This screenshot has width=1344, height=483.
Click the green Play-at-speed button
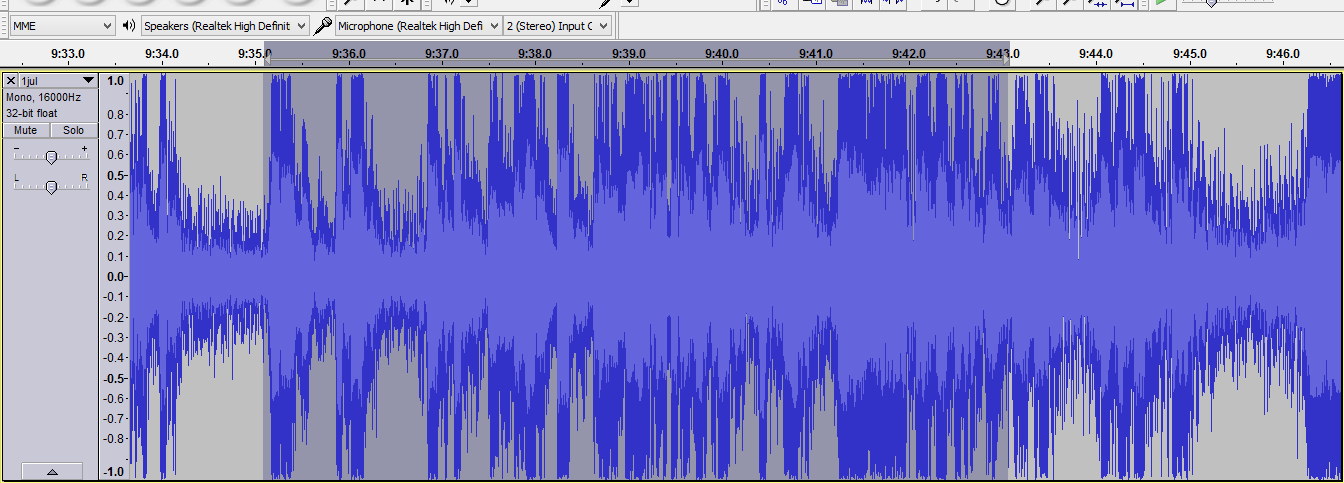pyautogui.click(x=1161, y=3)
